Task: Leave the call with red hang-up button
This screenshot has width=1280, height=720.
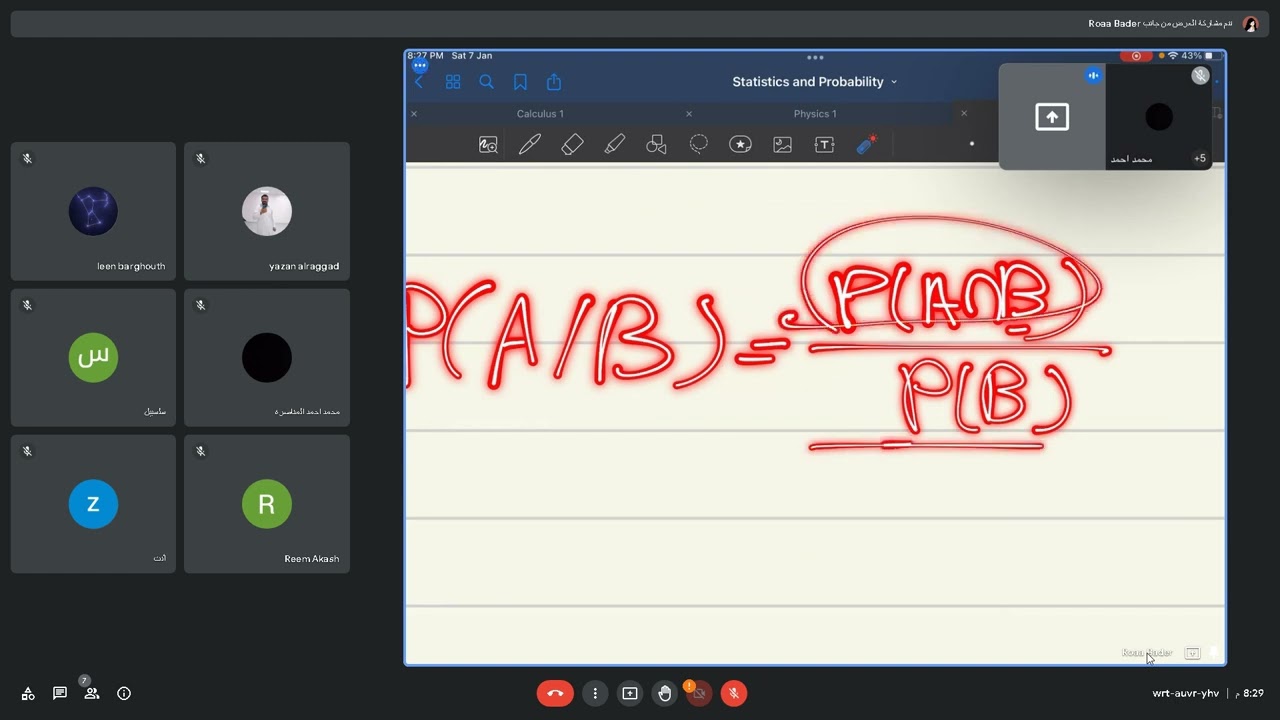Action: pos(555,693)
